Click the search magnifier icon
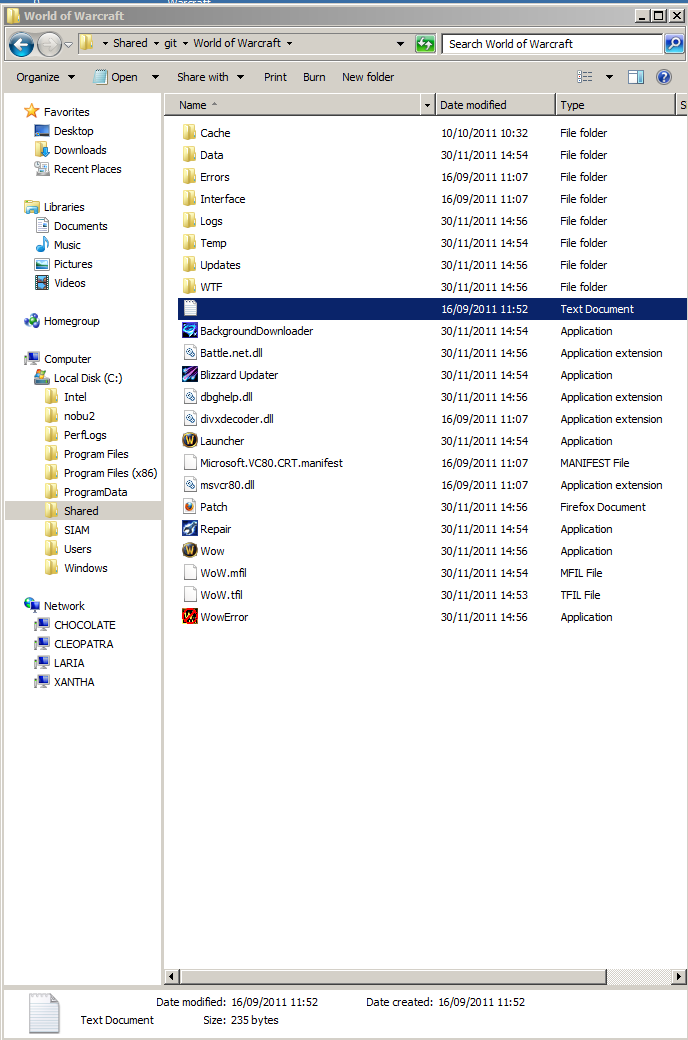The width and height of the screenshot is (688, 1040). 674,44
